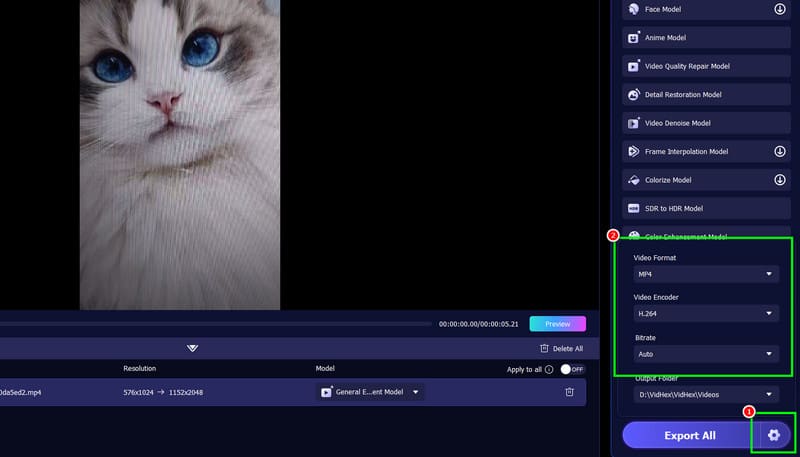Change the Output Folder path dropdown
800x457 pixels.
tap(705, 395)
